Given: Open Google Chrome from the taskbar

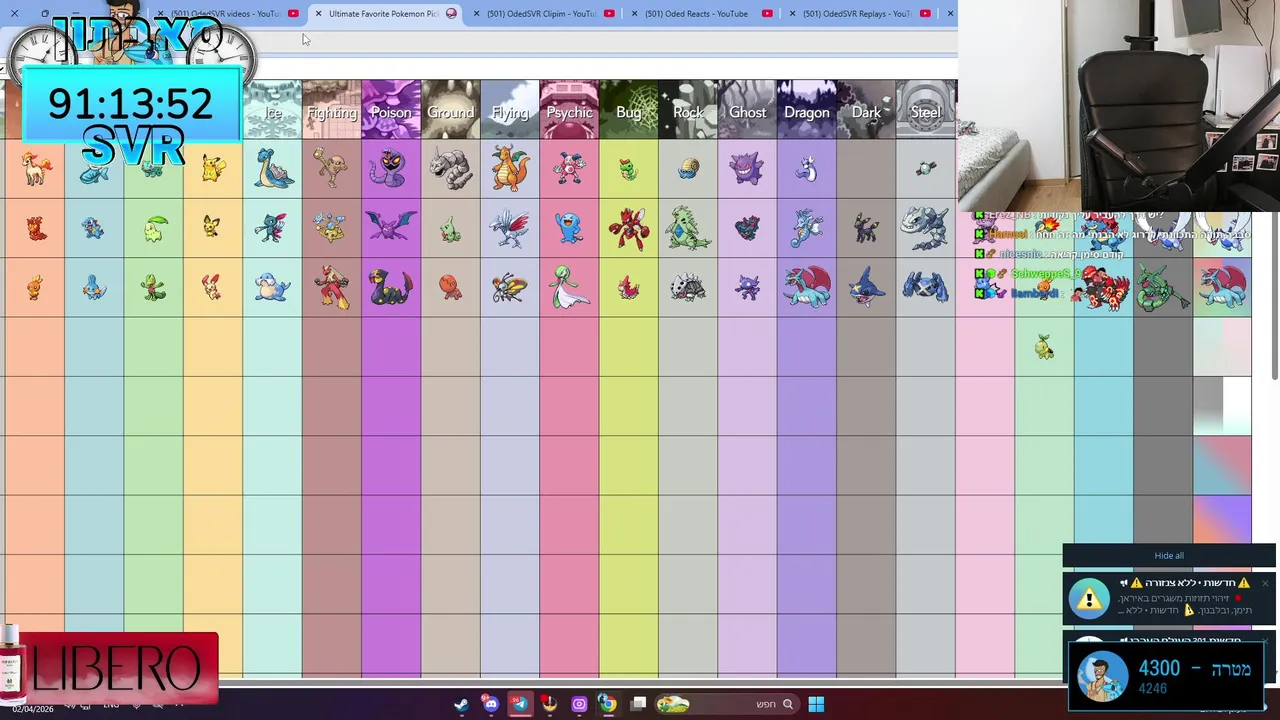Looking at the screenshot, I should [608, 704].
